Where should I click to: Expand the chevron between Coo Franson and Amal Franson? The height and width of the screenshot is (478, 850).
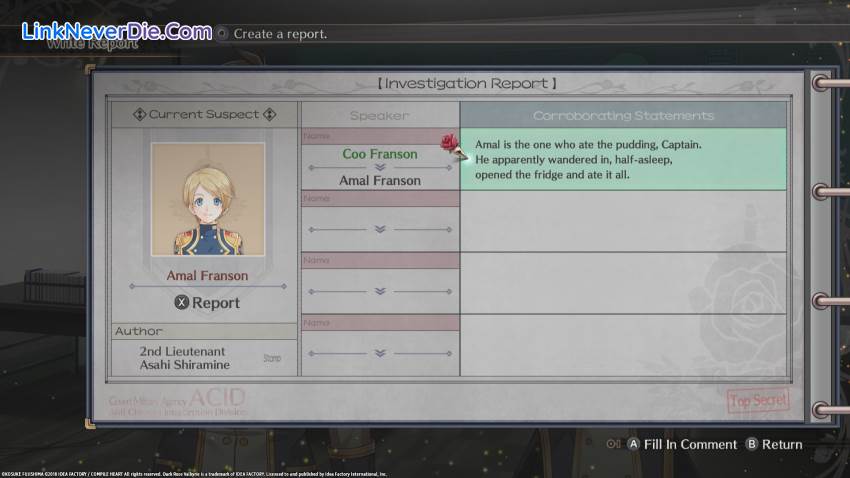[x=380, y=167]
